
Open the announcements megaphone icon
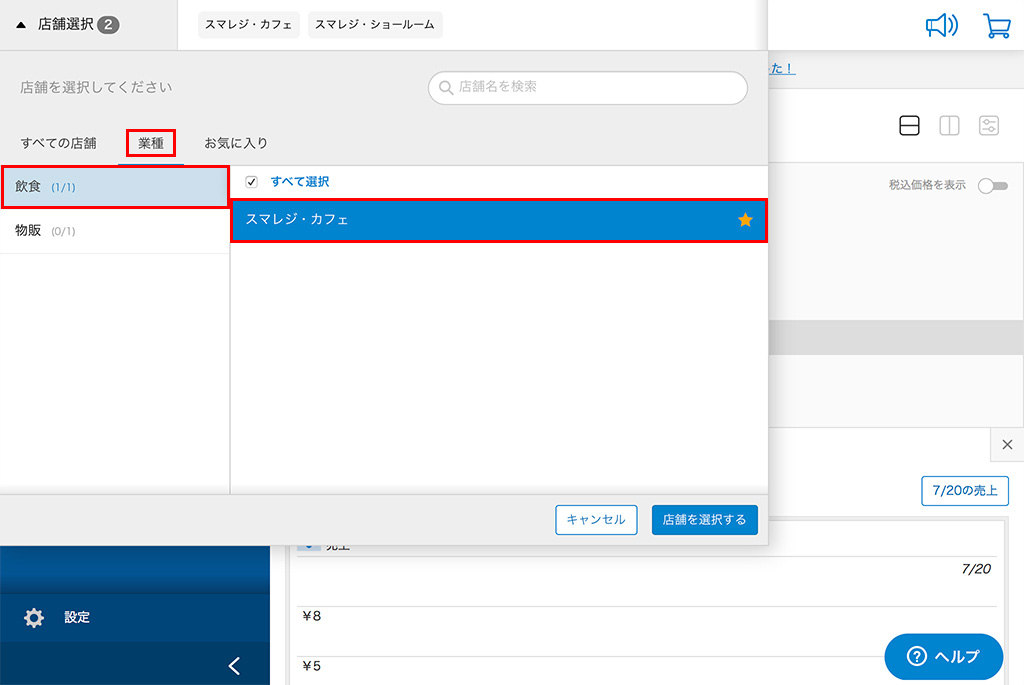point(942,25)
